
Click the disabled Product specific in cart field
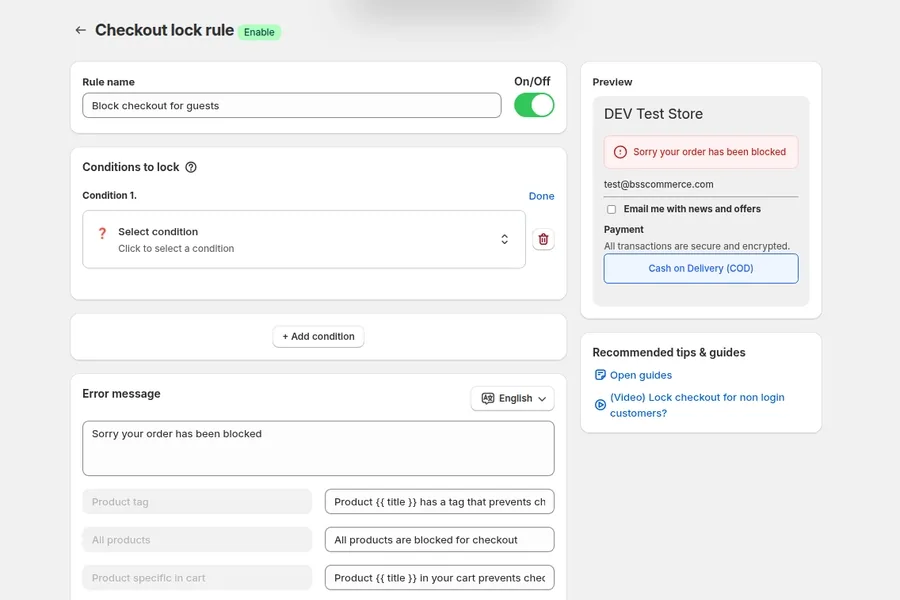197,578
